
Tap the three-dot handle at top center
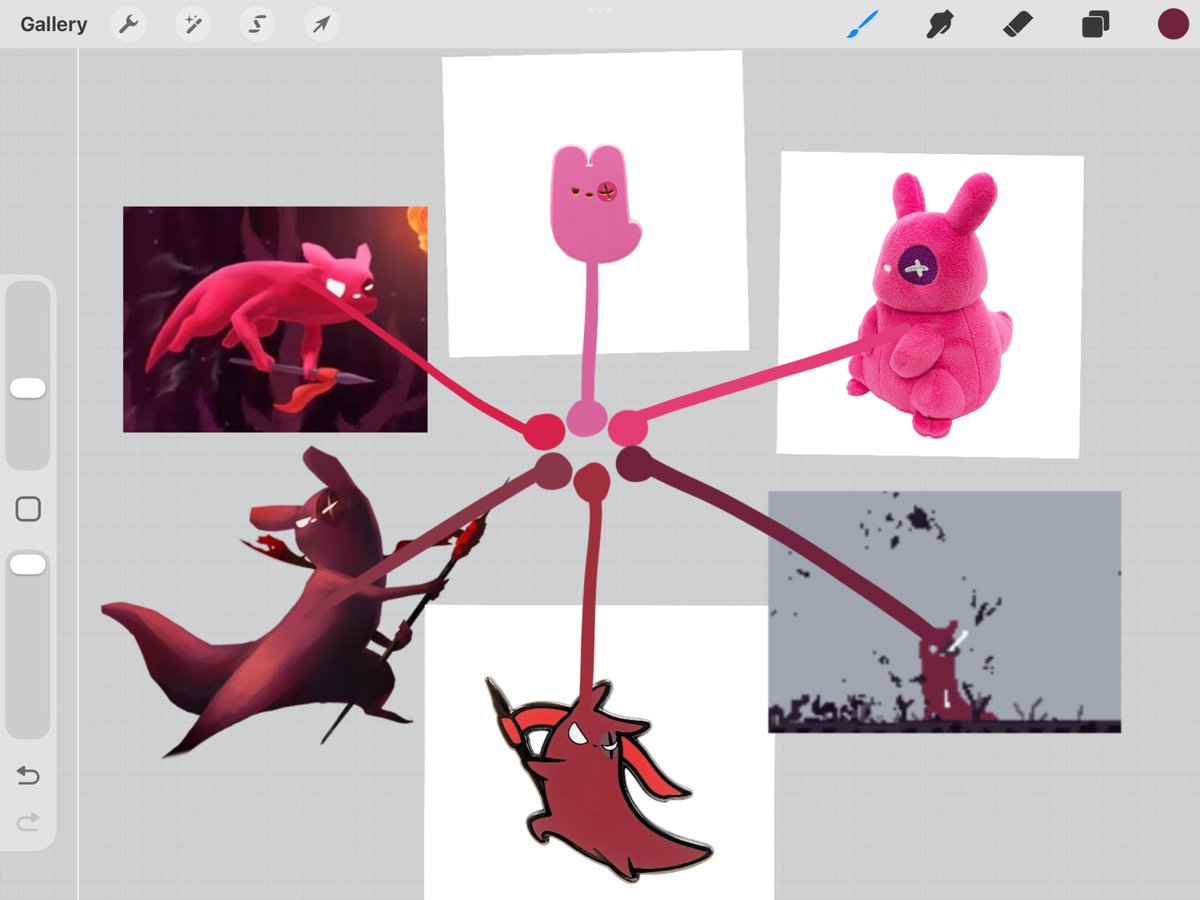pyautogui.click(x=600, y=10)
